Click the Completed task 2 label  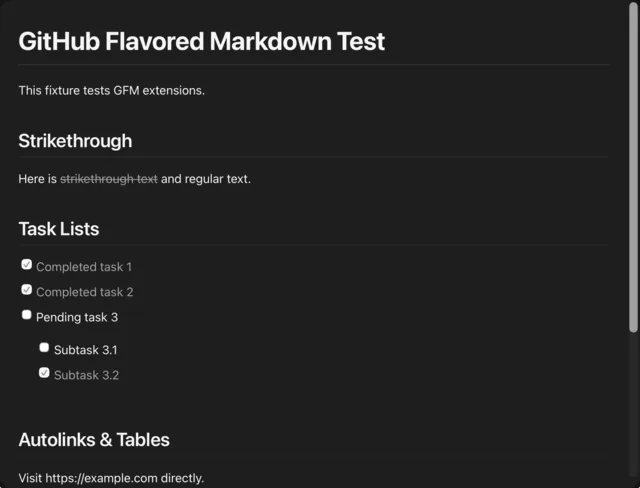(x=84, y=292)
